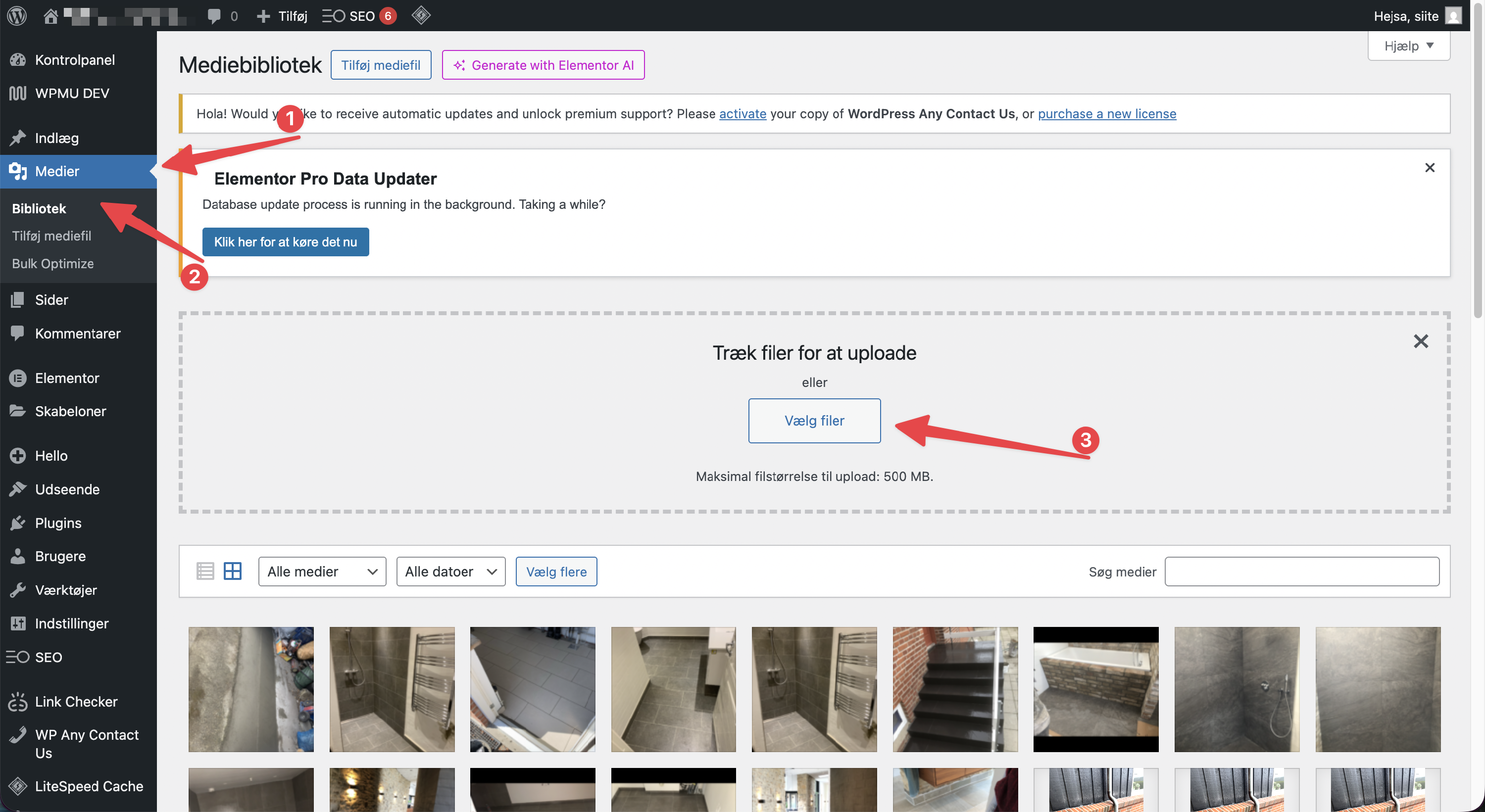Open Plugins menu in sidebar
The height and width of the screenshot is (812, 1485).
point(57,523)
